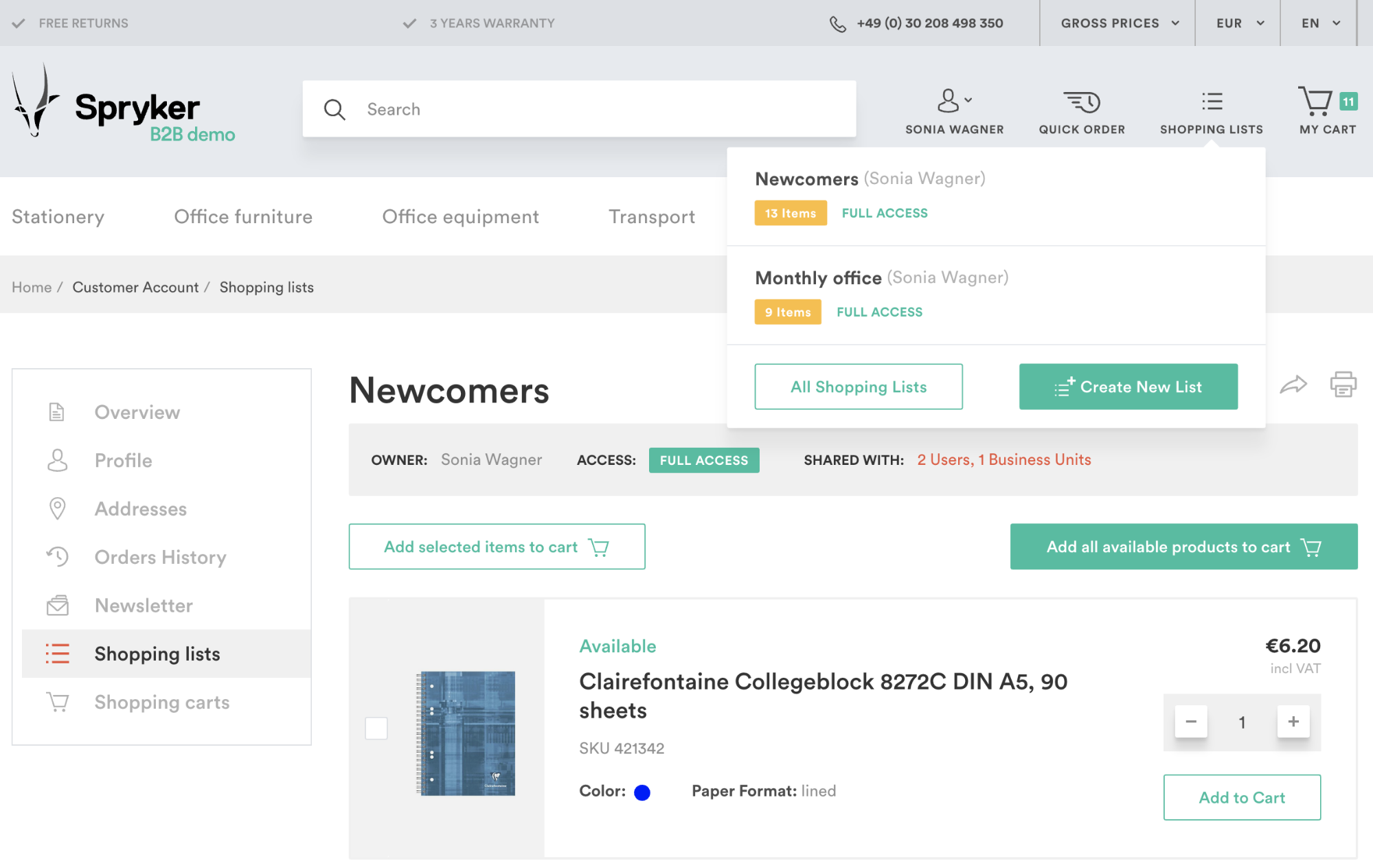The height and width of the screenshot is (868, 1373).
Task: Open the Quick Order icon
Action: point(1081,103)
